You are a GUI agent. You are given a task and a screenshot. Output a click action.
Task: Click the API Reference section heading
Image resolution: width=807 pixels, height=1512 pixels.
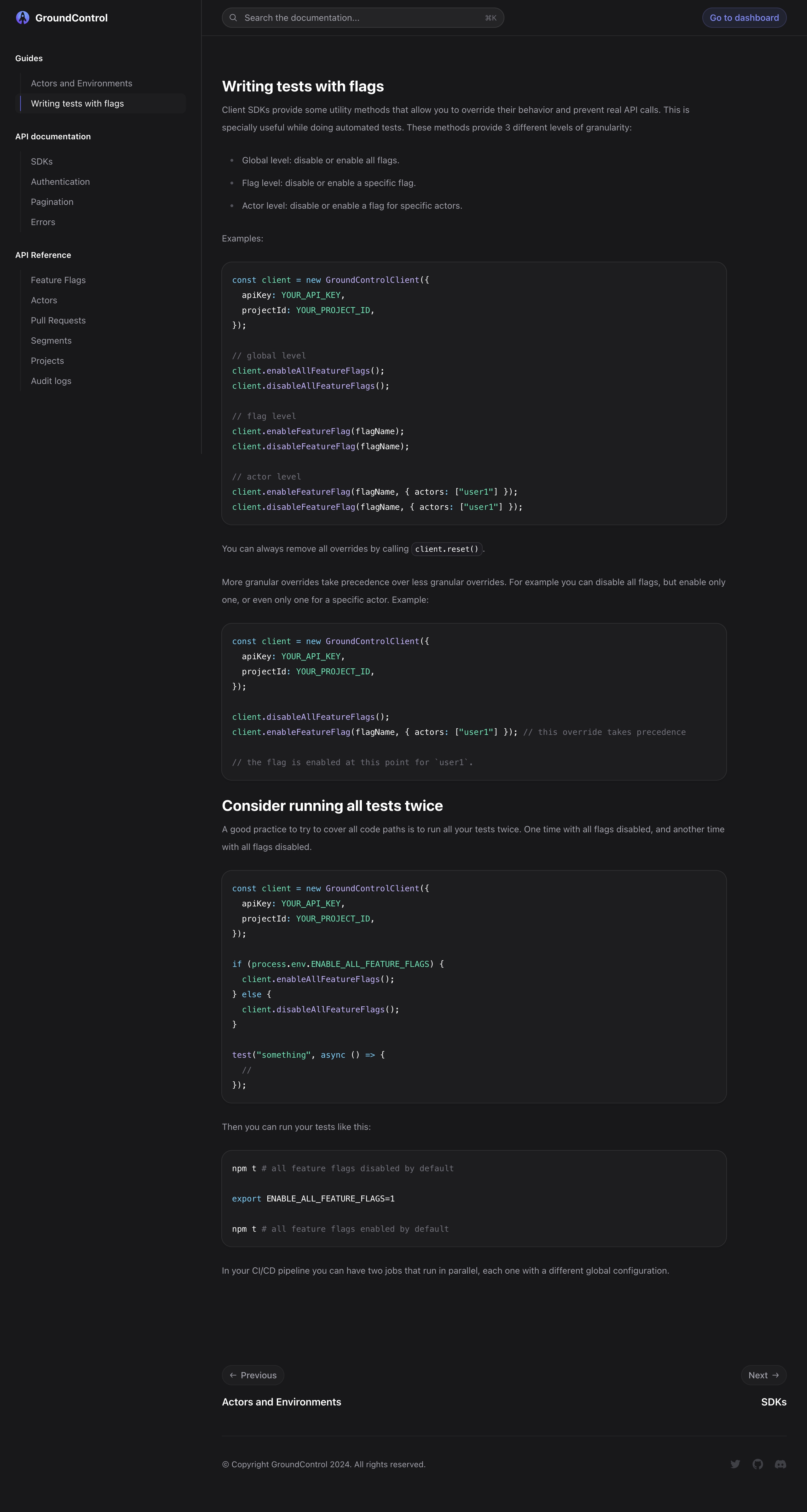(43, 255)
